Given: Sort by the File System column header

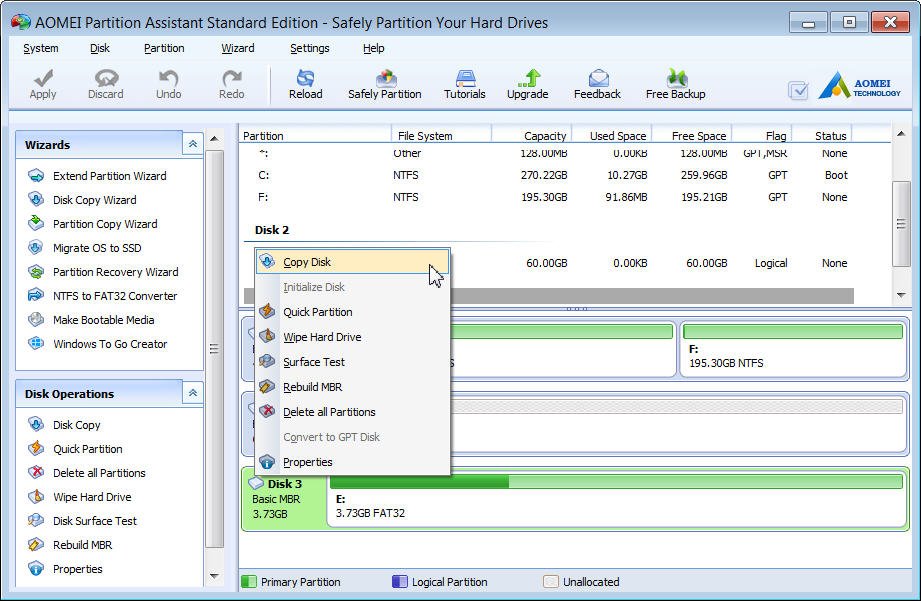Looking at the screenshot, I should click(x=441, y=136).
